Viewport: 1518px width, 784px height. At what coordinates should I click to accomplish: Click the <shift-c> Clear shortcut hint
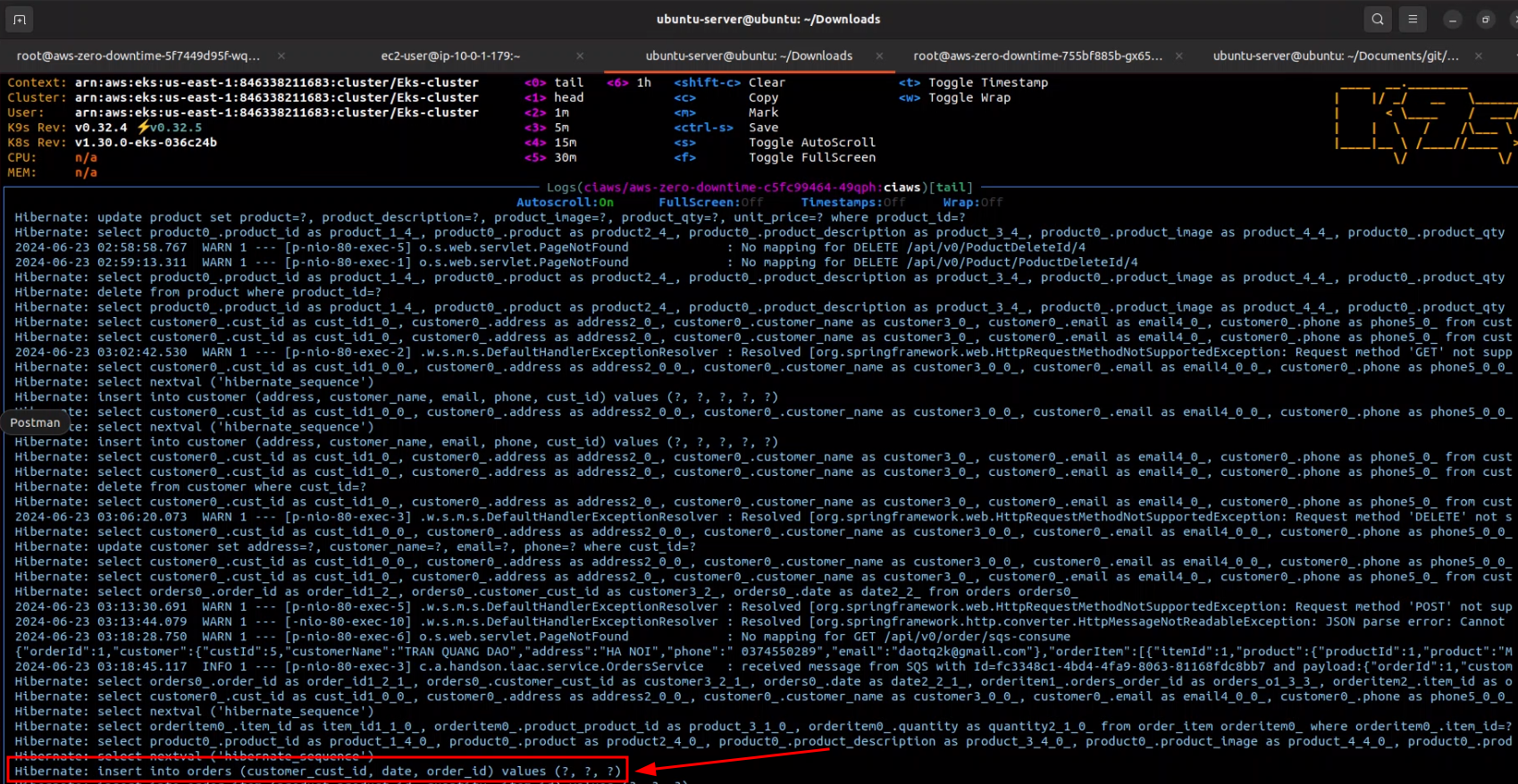click(x=730, y=82)
